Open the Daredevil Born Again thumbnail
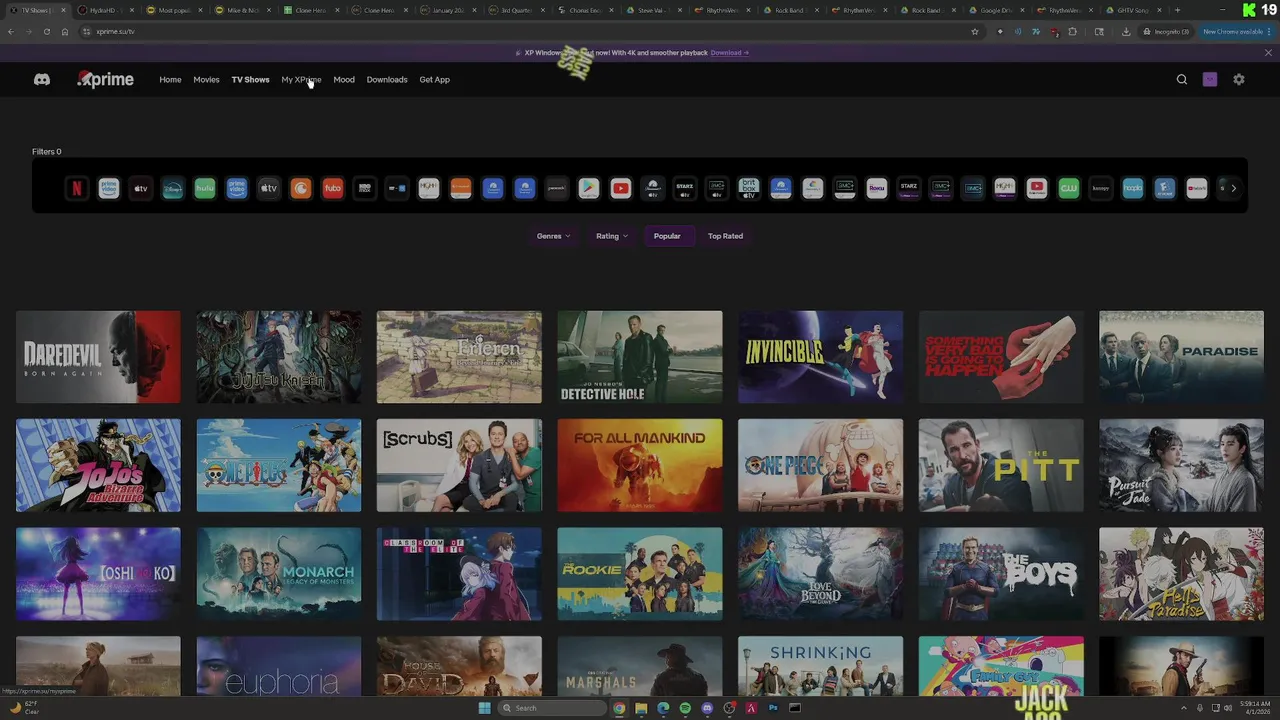 [98, 357]
